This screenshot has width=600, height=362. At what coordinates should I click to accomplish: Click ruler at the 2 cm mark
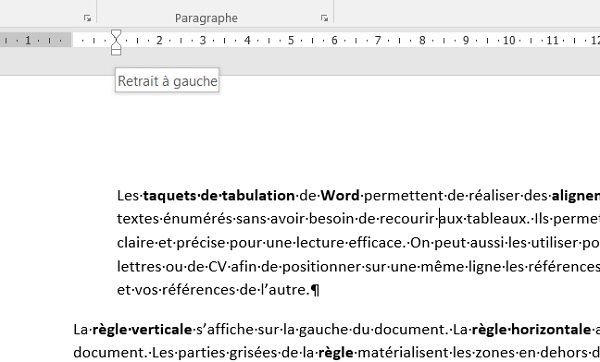coord(159,40)
